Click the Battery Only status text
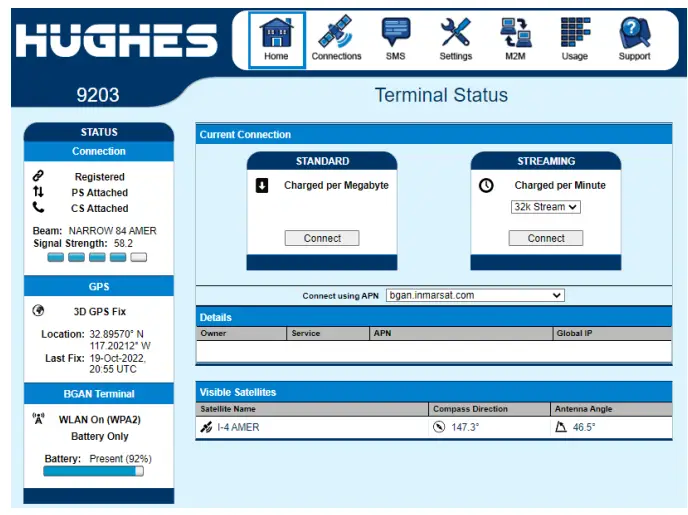The height and width of the screenshot is (515, 688). click(100, 436)
